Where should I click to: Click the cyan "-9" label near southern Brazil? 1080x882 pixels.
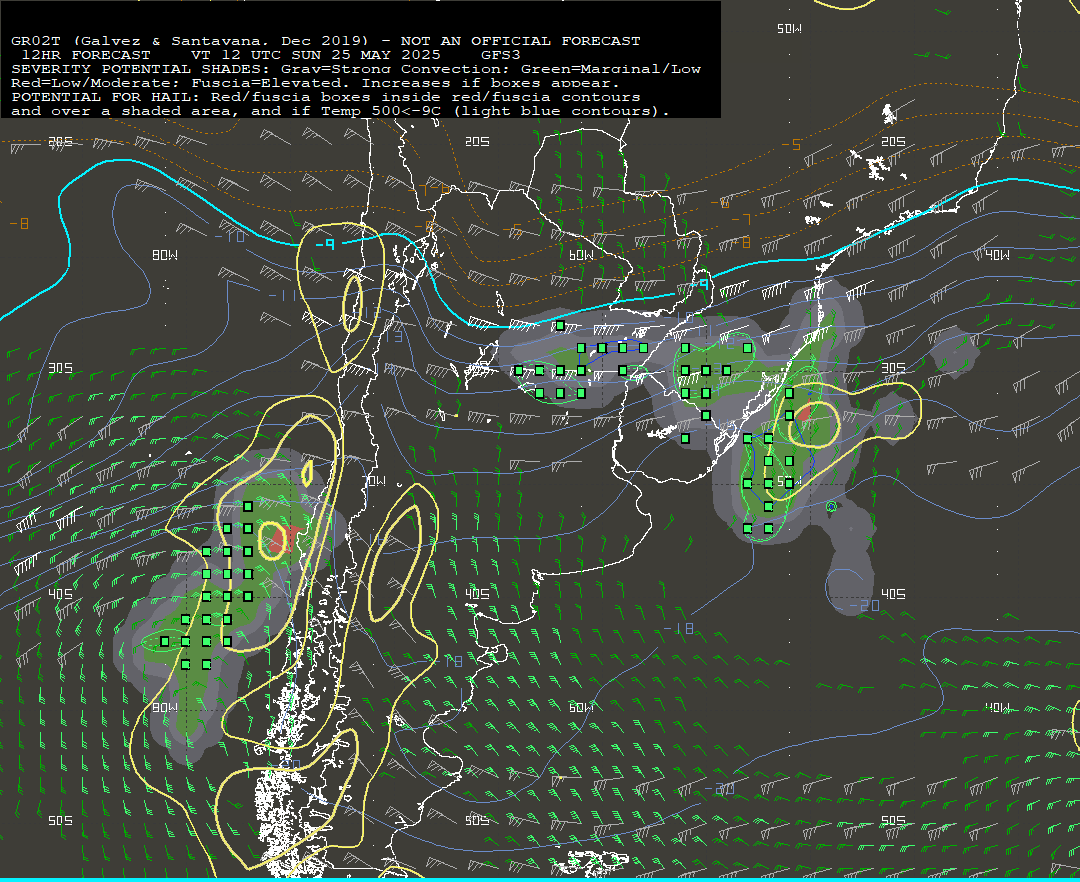click(700, 284)
